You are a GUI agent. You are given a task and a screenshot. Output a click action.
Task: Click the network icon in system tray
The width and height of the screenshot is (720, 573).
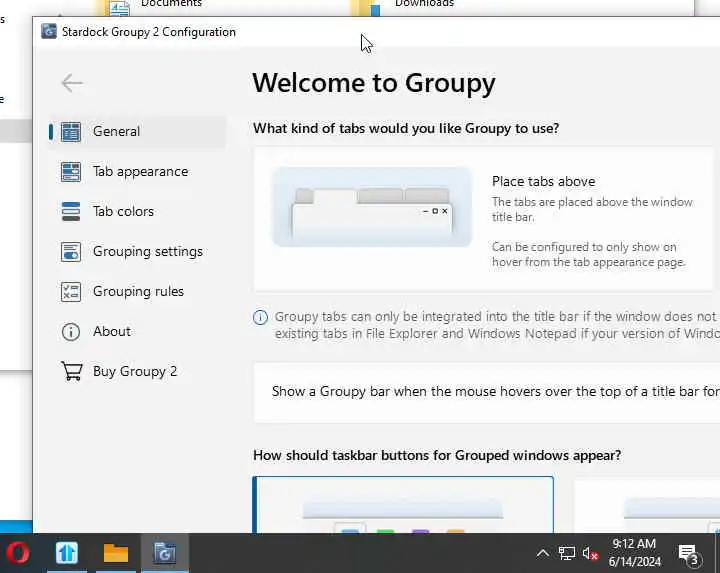click(567, 553)
